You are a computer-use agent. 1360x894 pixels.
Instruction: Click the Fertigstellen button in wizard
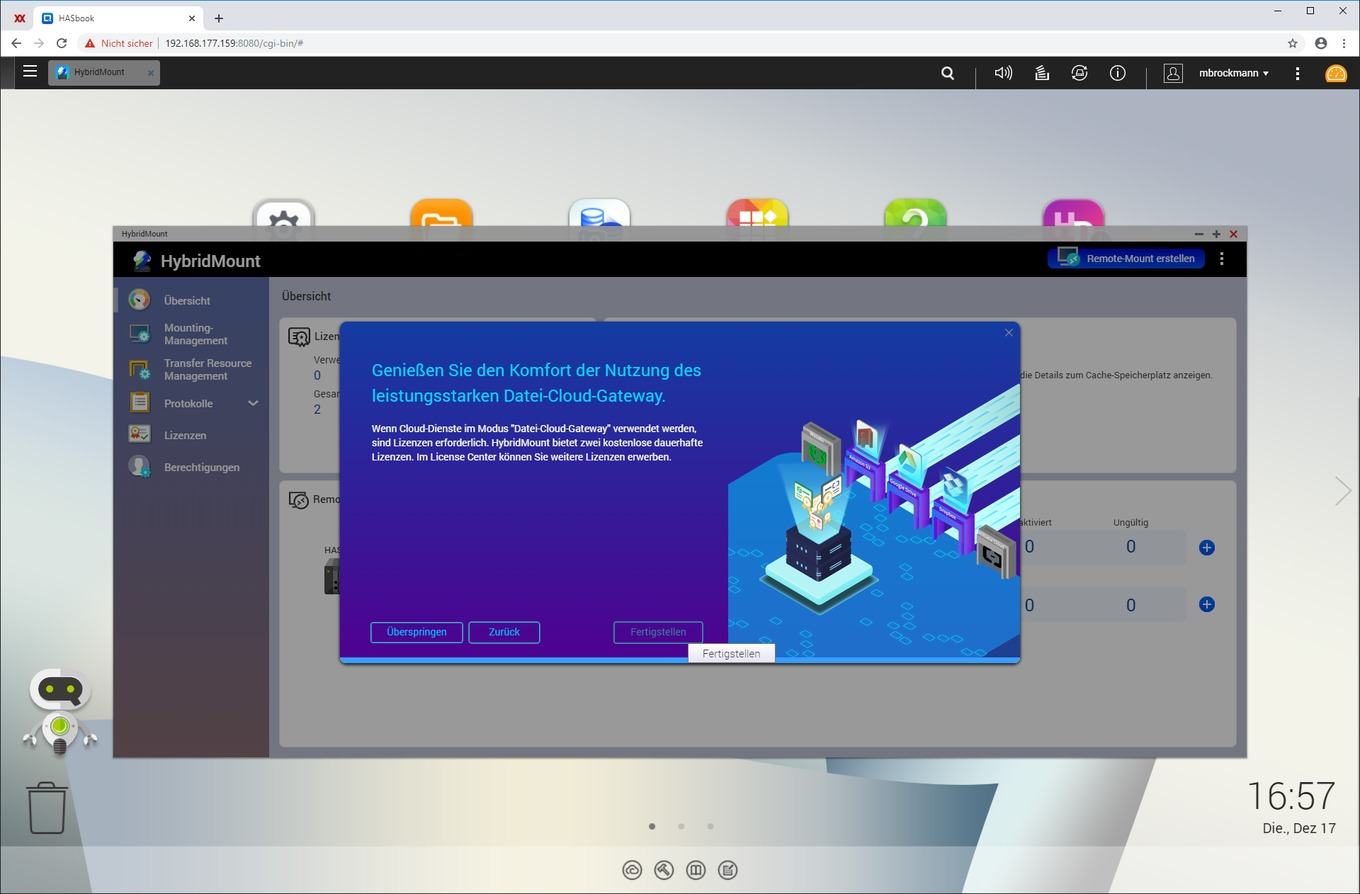point(658,632)
